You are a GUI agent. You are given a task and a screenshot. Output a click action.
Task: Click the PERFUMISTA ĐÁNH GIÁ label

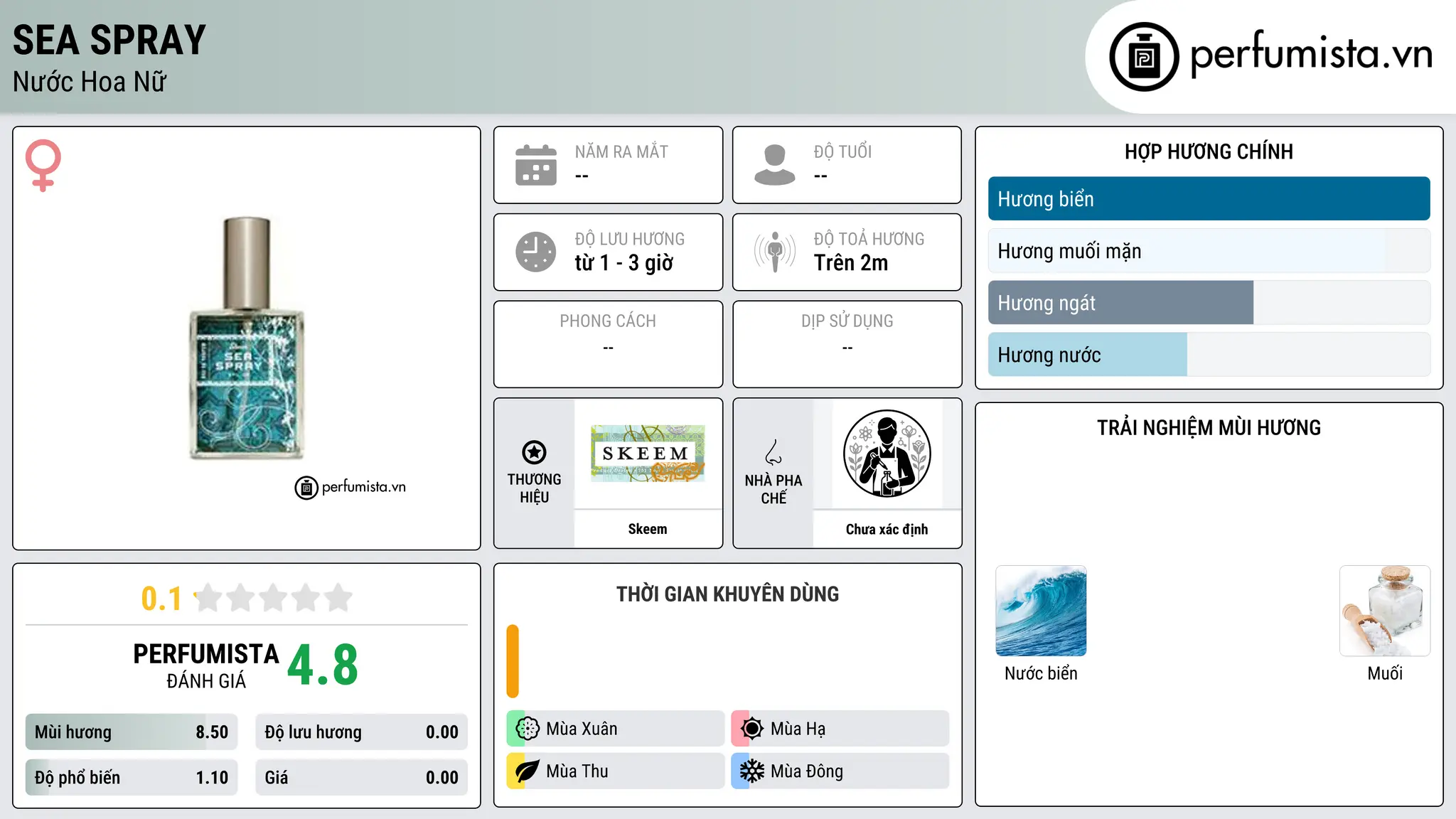point(206,665)
